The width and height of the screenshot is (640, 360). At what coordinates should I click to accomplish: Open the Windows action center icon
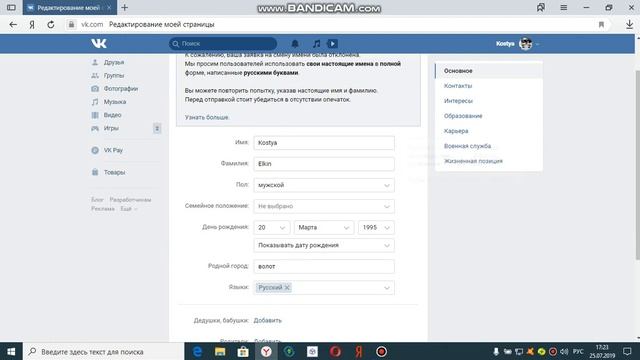click(x=627, y=351)
